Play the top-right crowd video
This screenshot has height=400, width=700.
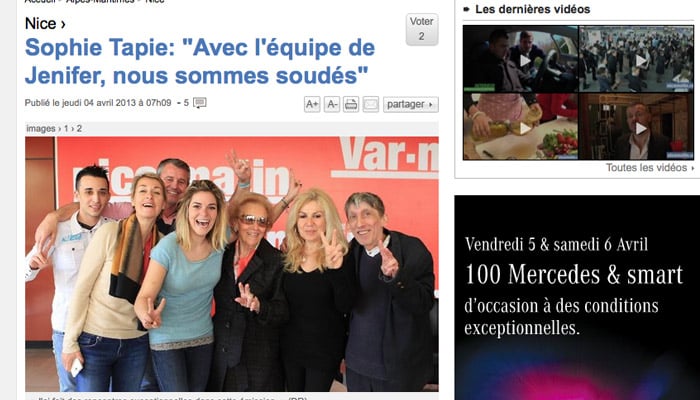tap(636, 59)
